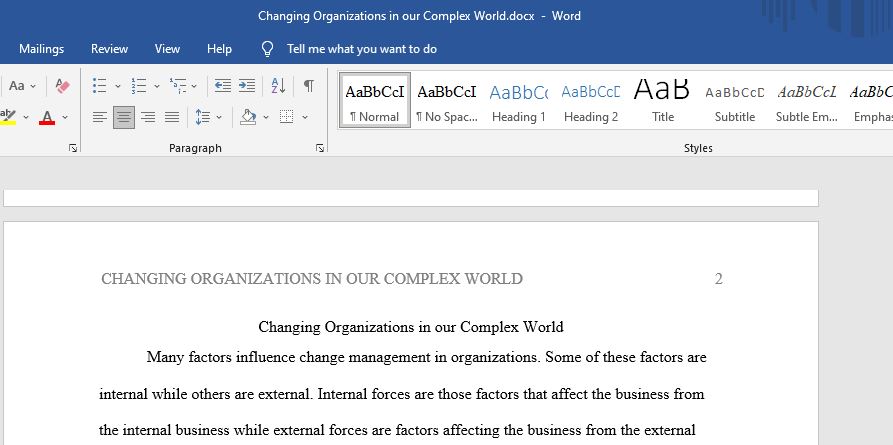Viewport: 893px width, 445px height.
Task: Click the lightbulb Tell Me icon
Action: pyautogui.click(x=267, y=49)
